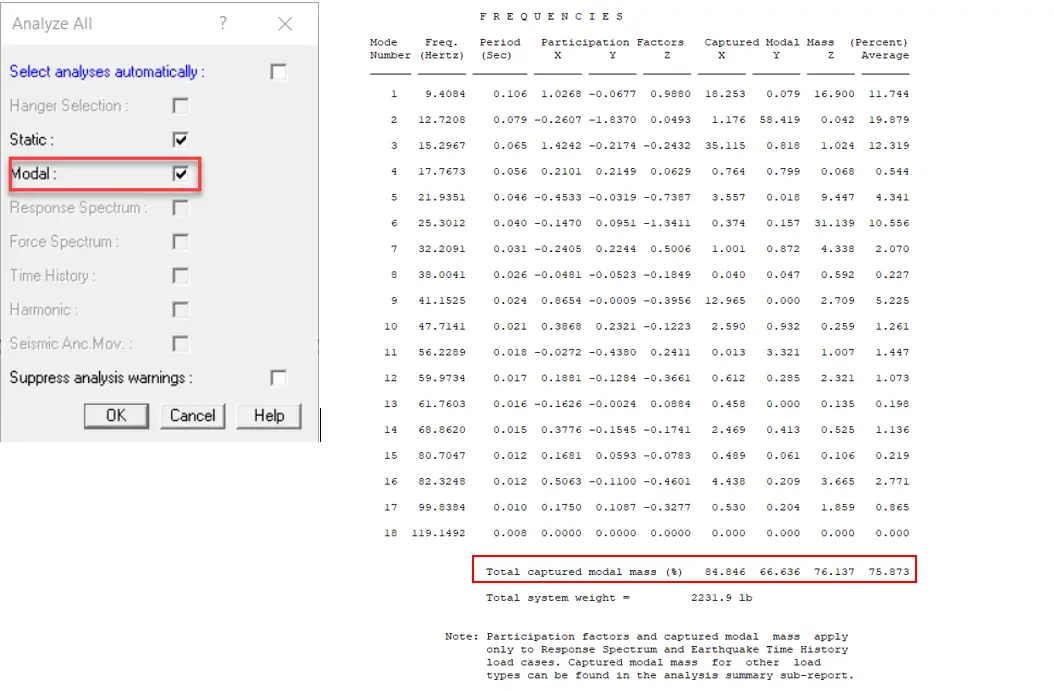Click the Analyze All dialog title
The image size is (1054, 691).
[52, 24]
